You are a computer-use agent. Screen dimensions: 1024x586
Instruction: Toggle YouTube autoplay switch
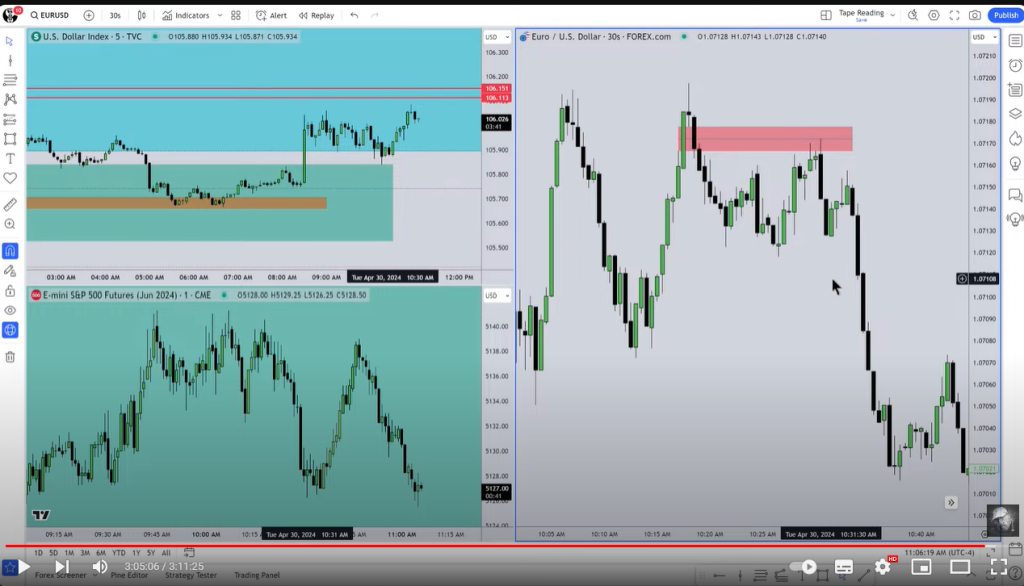click(805, 566)
